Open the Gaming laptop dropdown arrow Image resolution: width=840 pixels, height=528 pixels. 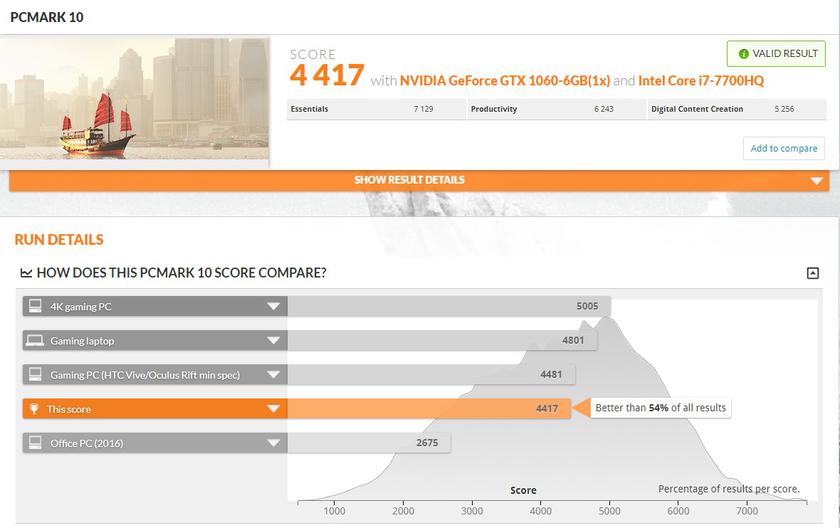click(273, 341)
